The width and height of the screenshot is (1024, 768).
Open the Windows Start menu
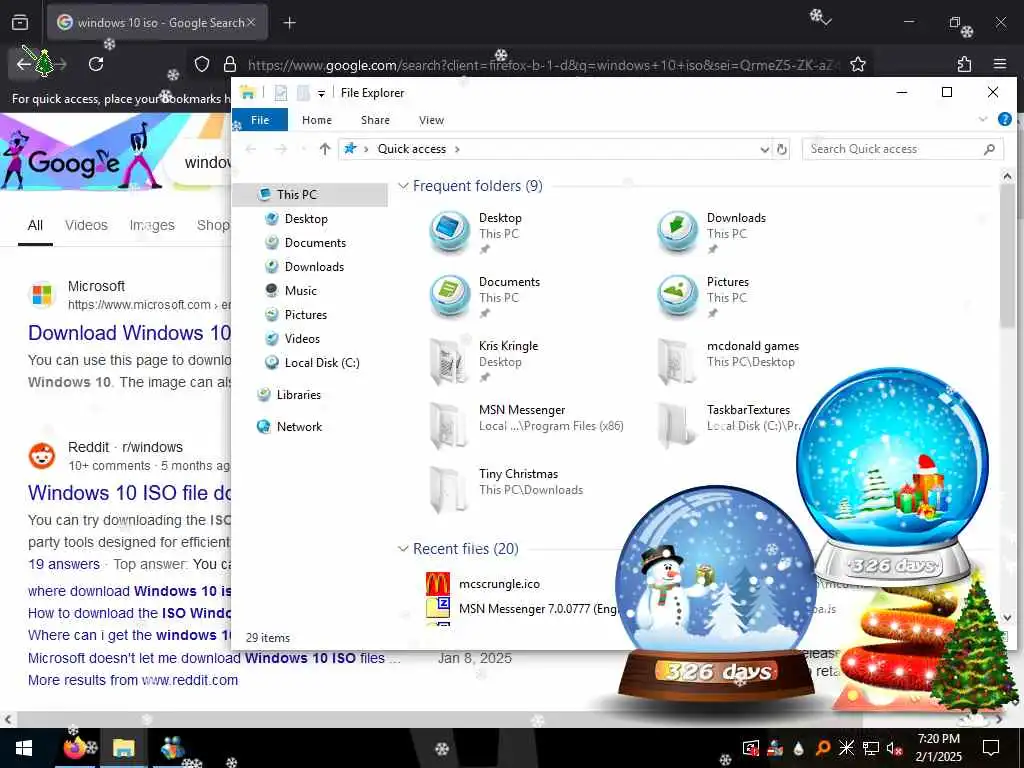pos(24,748)
